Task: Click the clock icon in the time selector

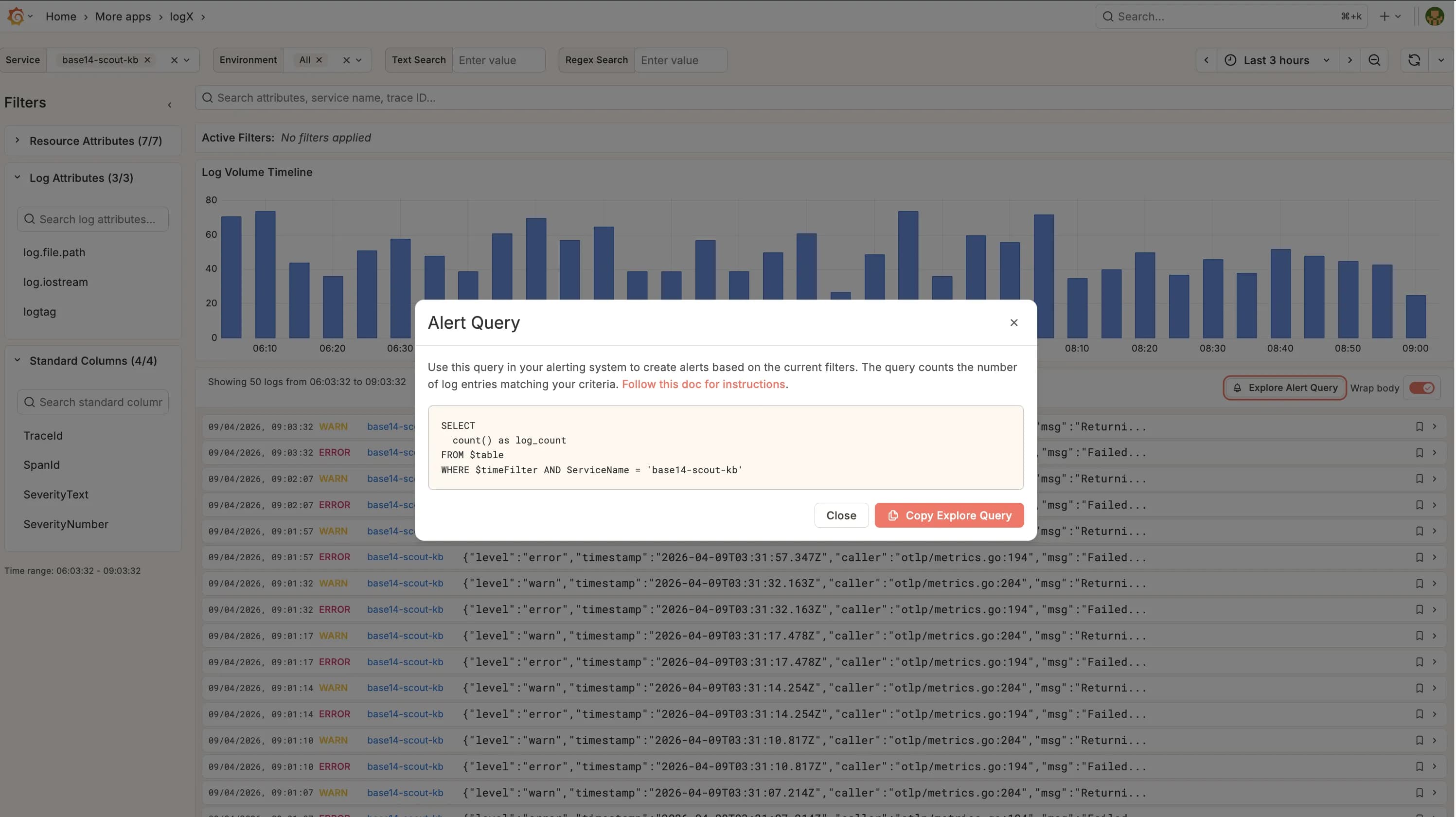Action: coord(1230,60)
